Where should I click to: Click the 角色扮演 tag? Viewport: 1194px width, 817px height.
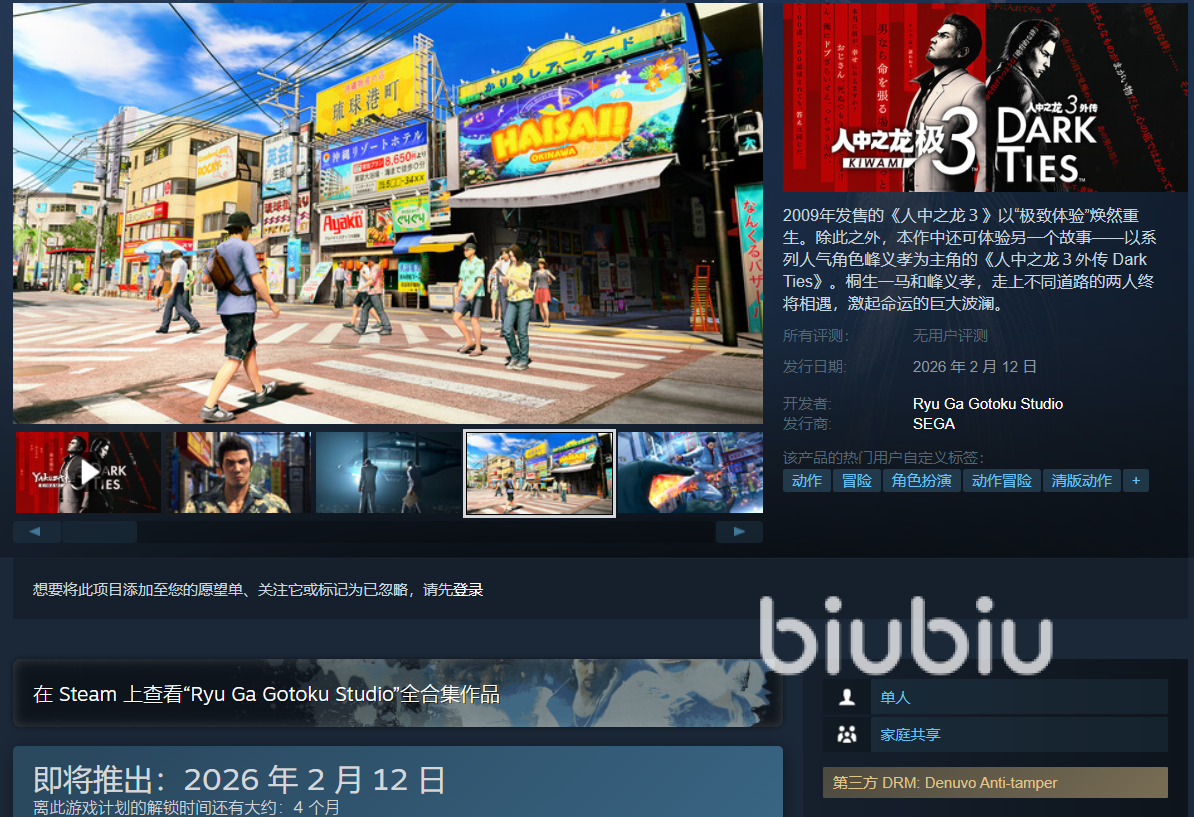tap(921, 481)
